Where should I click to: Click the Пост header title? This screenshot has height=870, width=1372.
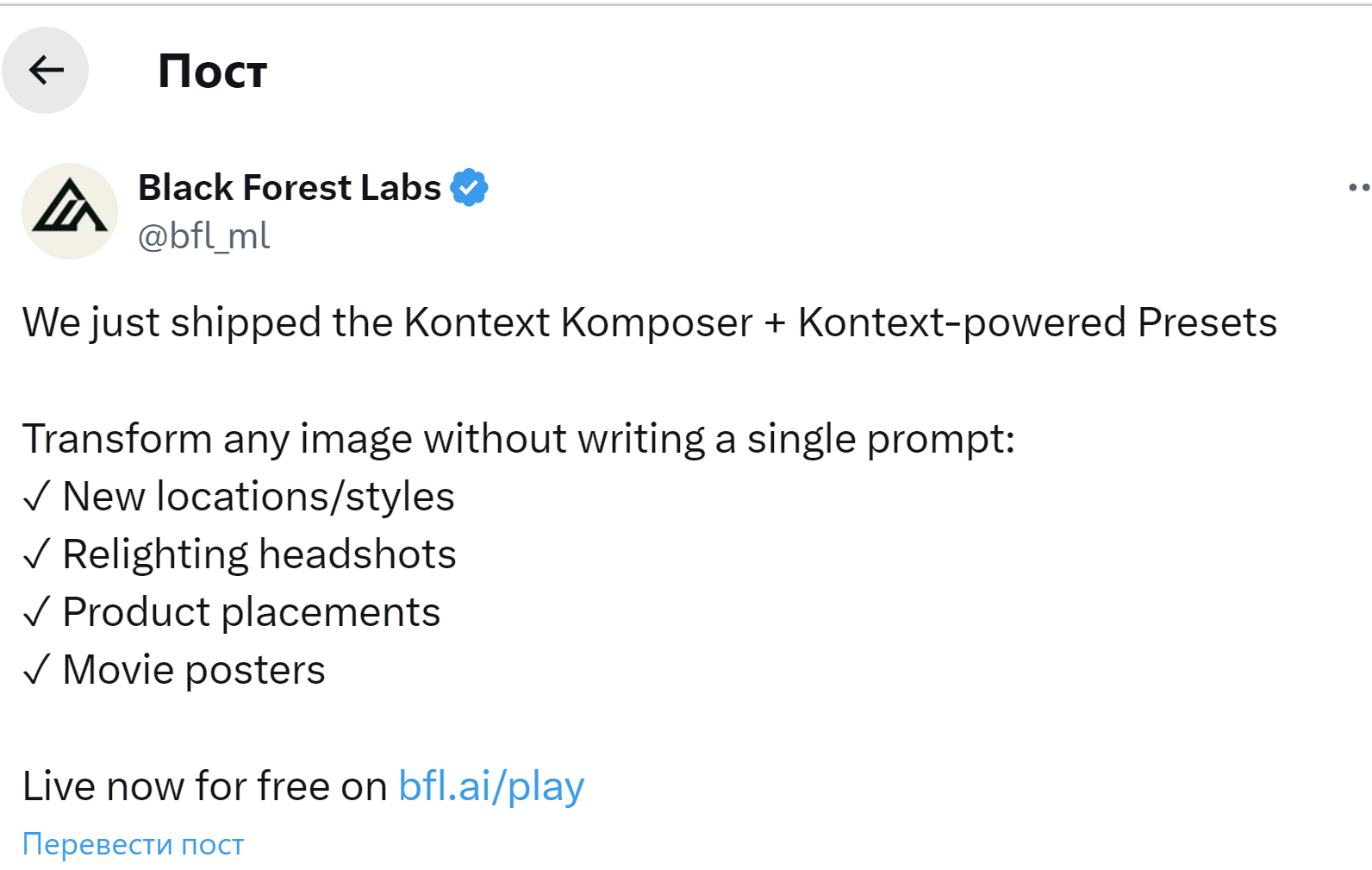click(x=212, y=71)
